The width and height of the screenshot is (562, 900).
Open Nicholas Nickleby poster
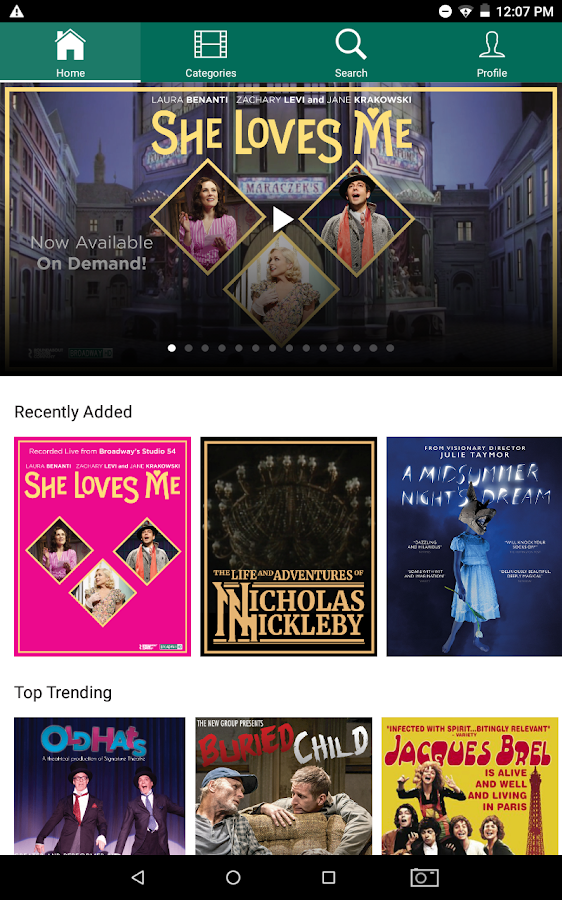[289, 546]
